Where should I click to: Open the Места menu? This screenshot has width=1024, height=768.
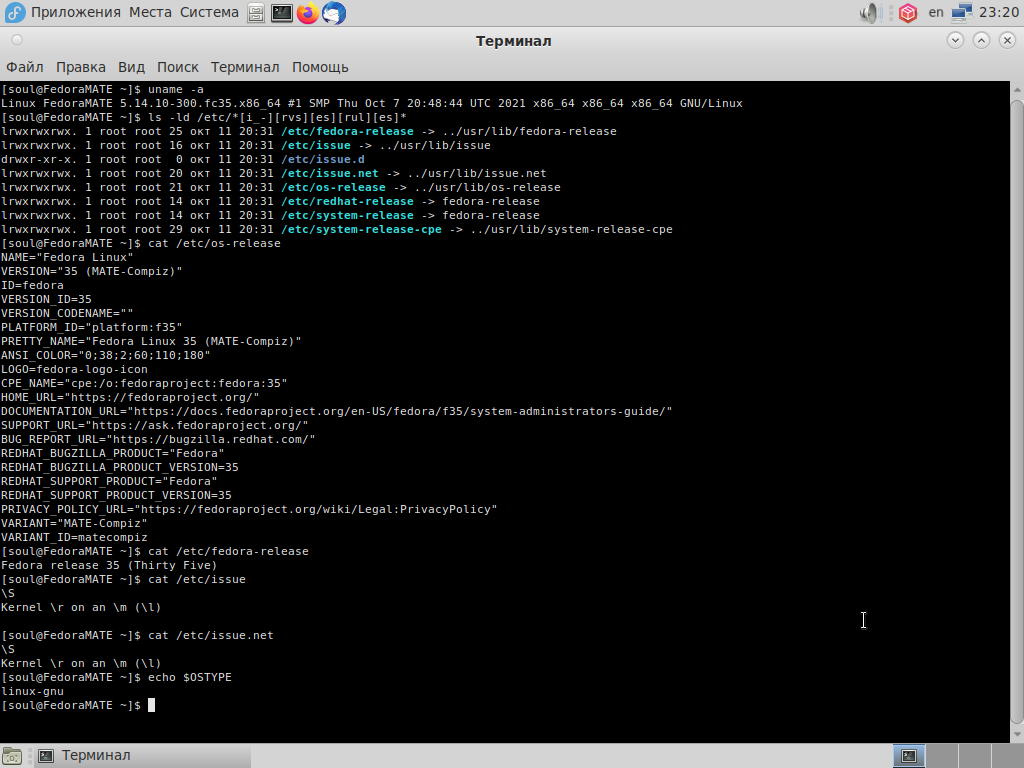click(x=150, y=12)
